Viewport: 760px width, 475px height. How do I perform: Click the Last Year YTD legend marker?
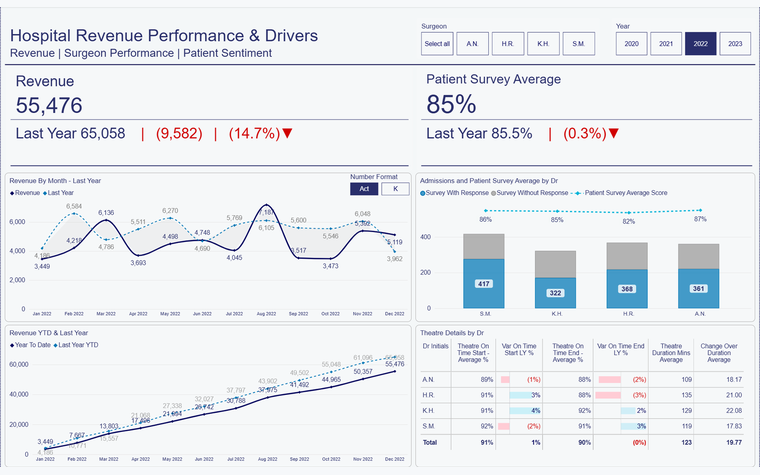tap(55, 345)
